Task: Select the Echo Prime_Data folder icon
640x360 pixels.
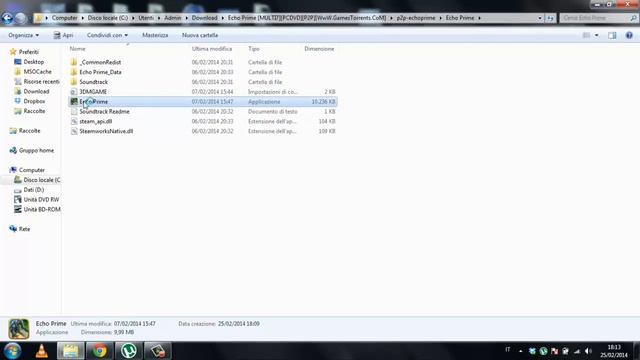Action: (73, 72)
